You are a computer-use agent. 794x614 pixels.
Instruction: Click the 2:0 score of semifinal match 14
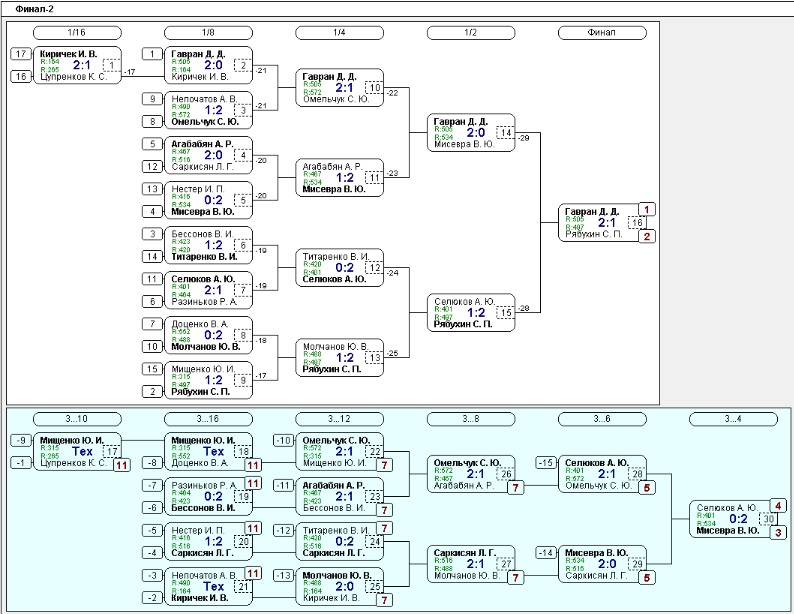(x=475, y=133)
